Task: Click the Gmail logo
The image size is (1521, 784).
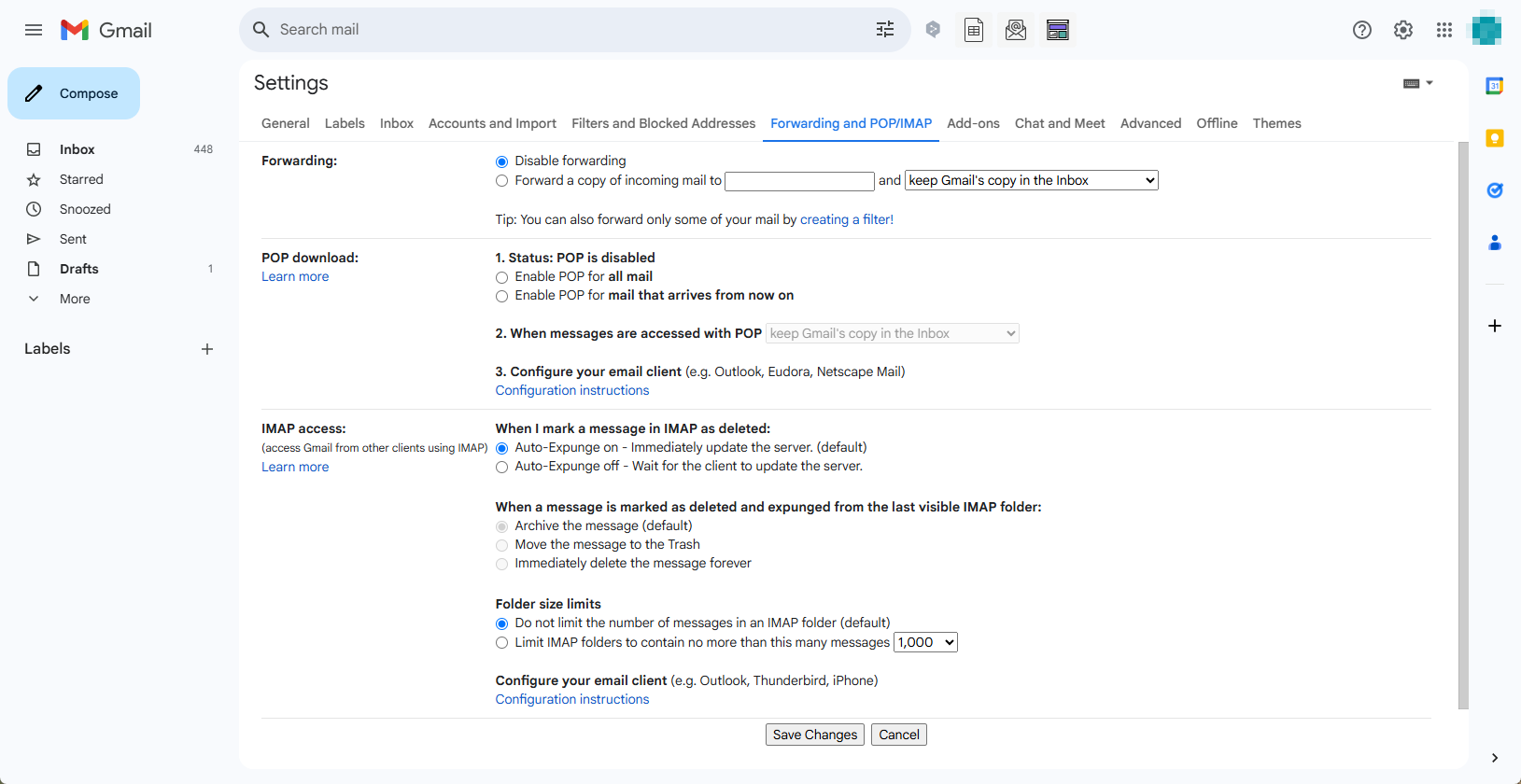Action: (x=106, y=30)
